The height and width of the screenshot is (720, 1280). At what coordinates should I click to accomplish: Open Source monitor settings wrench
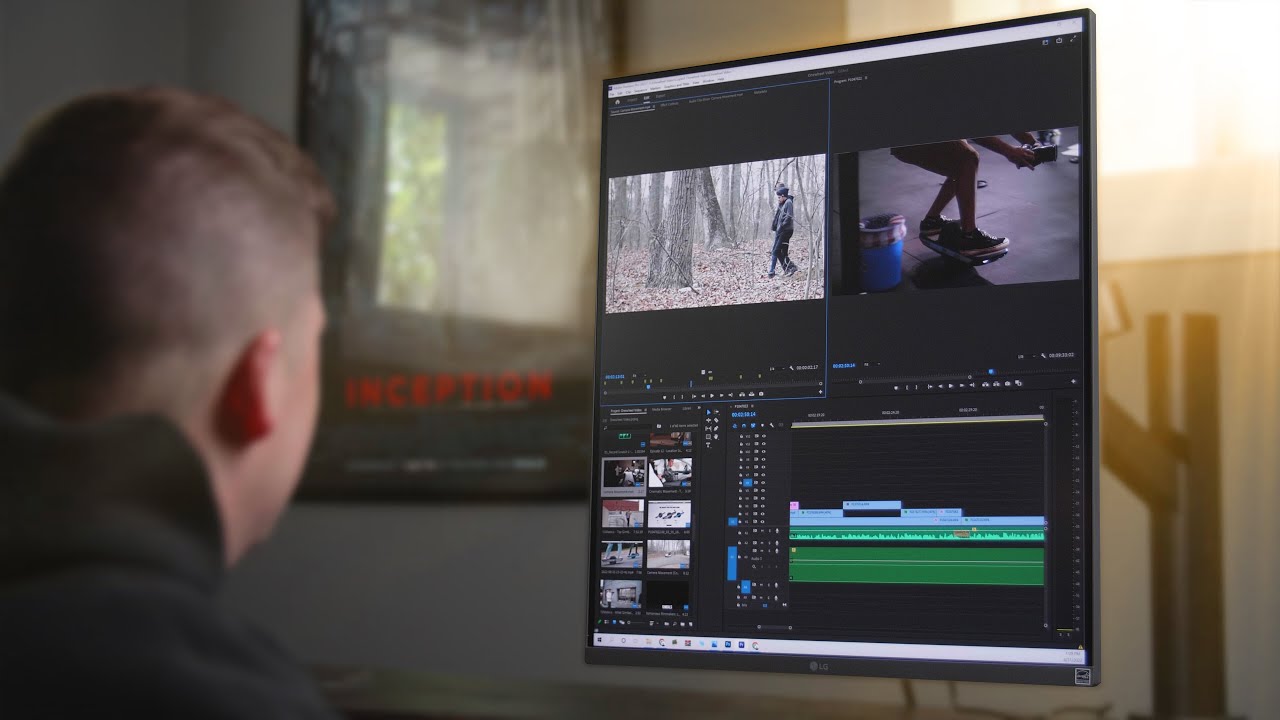click(x=791, y=368)
